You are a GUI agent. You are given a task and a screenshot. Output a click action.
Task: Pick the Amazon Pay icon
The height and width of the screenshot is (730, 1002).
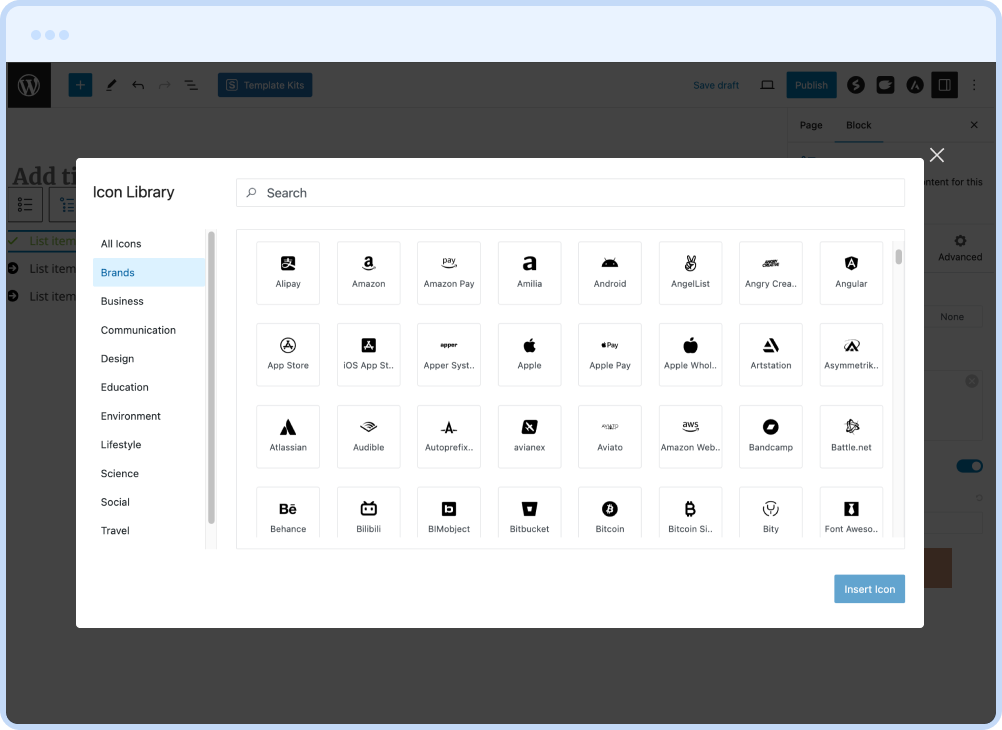(449, 273)
